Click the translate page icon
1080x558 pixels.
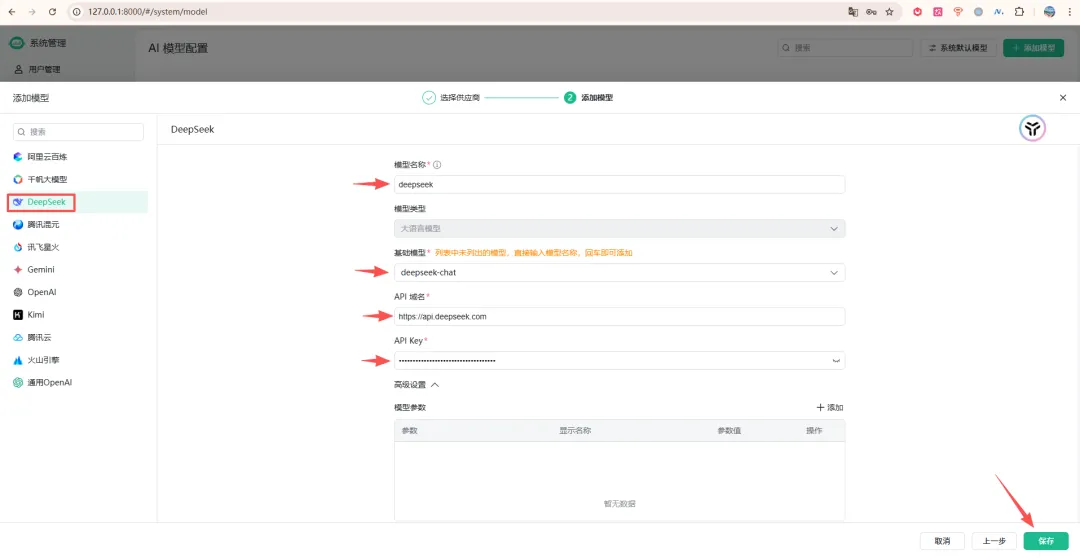coord(853,12)
